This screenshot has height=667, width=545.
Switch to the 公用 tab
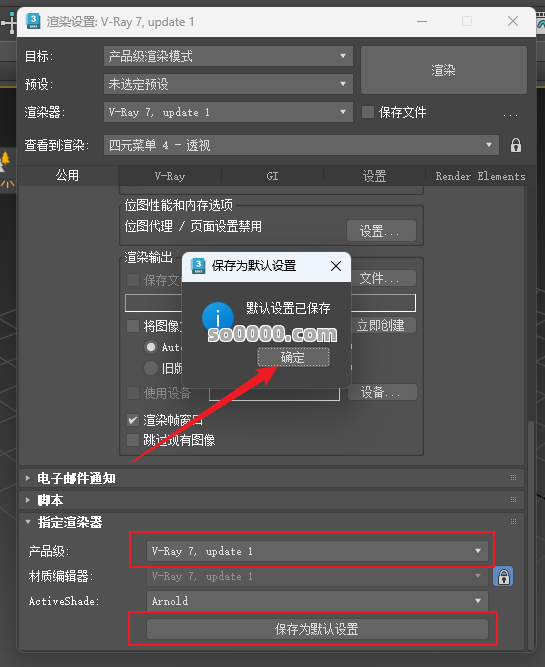(67, 176)
